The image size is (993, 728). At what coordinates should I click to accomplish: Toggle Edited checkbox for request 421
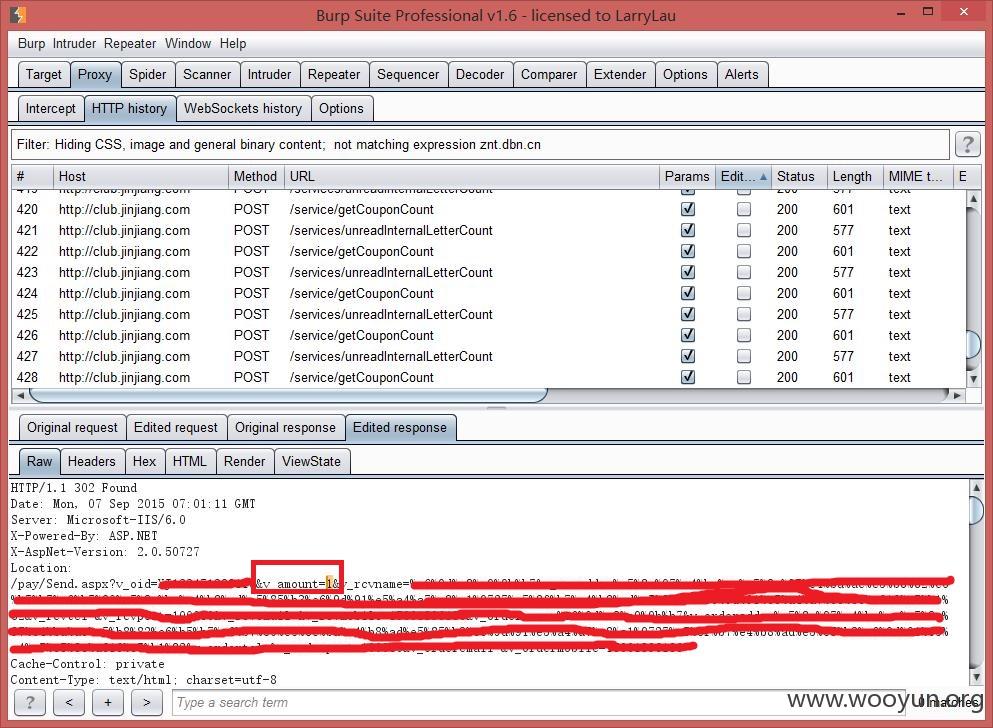(x=744, y=230)
